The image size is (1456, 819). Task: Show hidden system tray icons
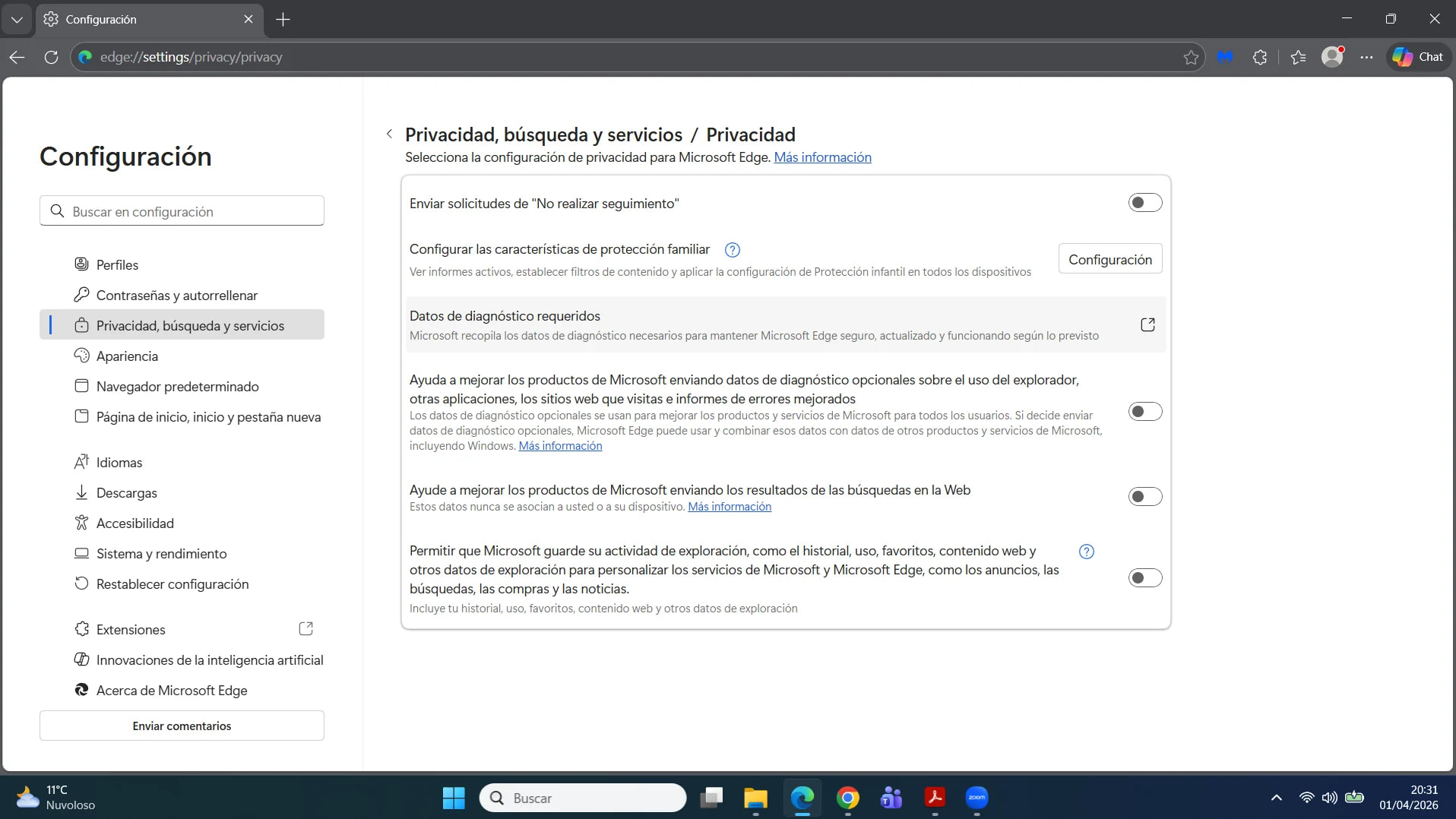coord(1277,798)
